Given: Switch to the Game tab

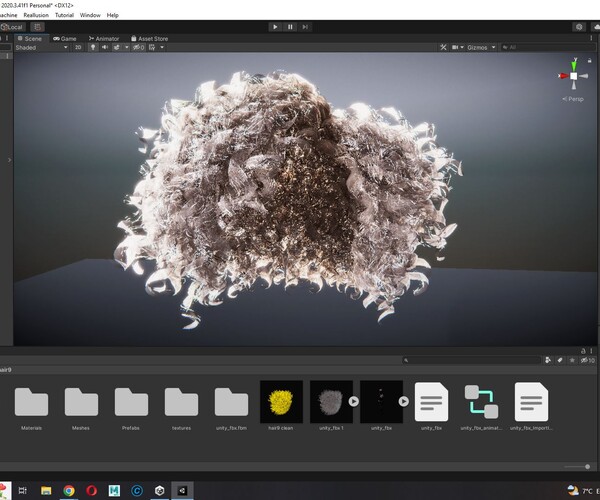Looking at the screenshot, I should (65, 39).
